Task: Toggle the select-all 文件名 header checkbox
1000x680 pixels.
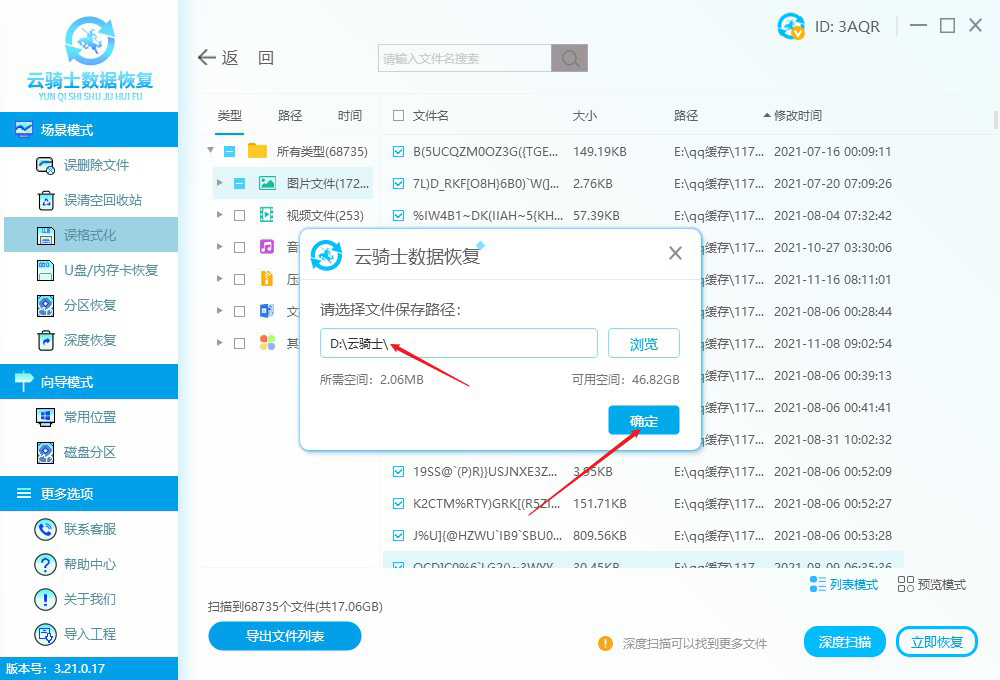Action: click(399, 115)
